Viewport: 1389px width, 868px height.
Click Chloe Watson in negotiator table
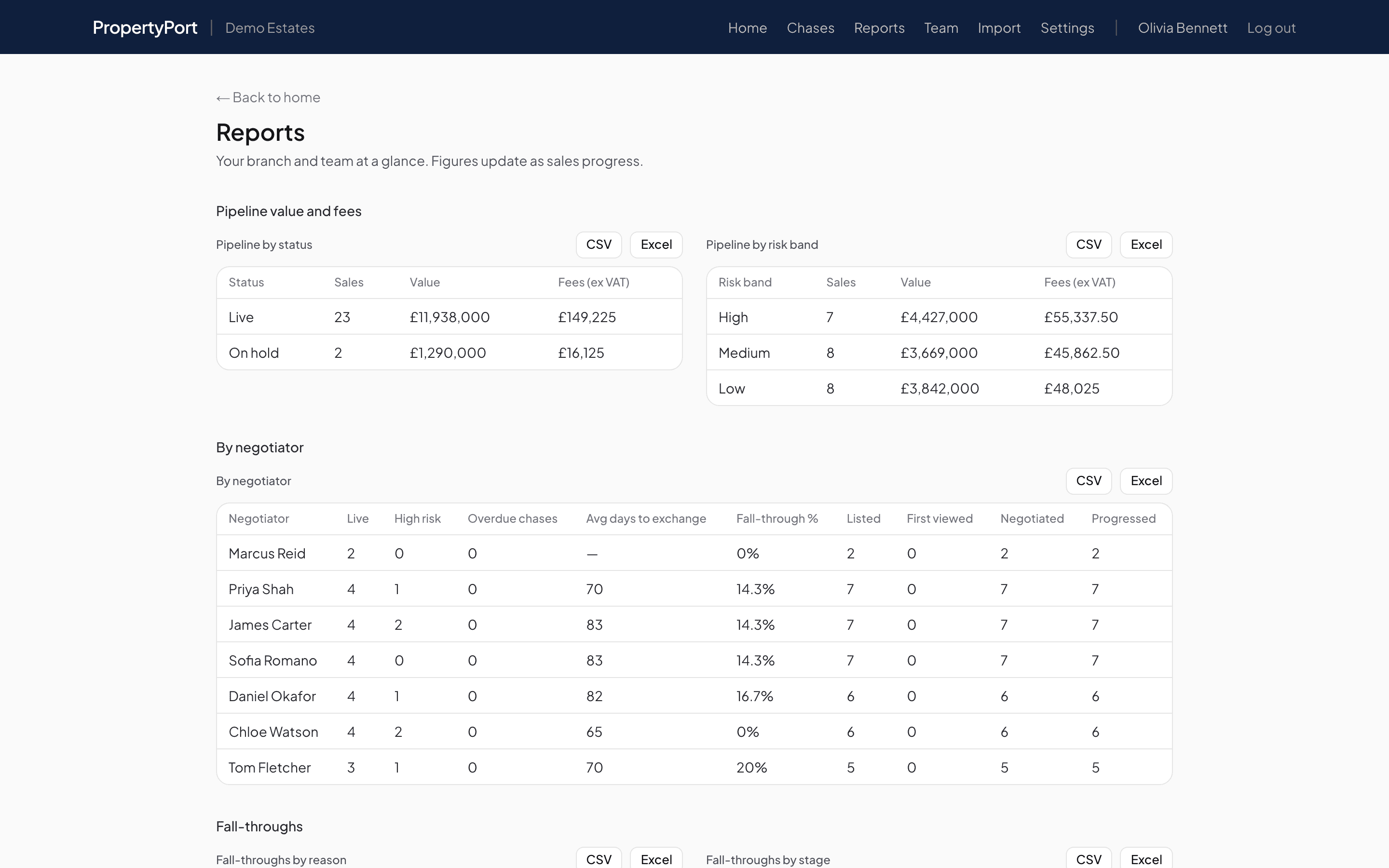pos(273,732)
